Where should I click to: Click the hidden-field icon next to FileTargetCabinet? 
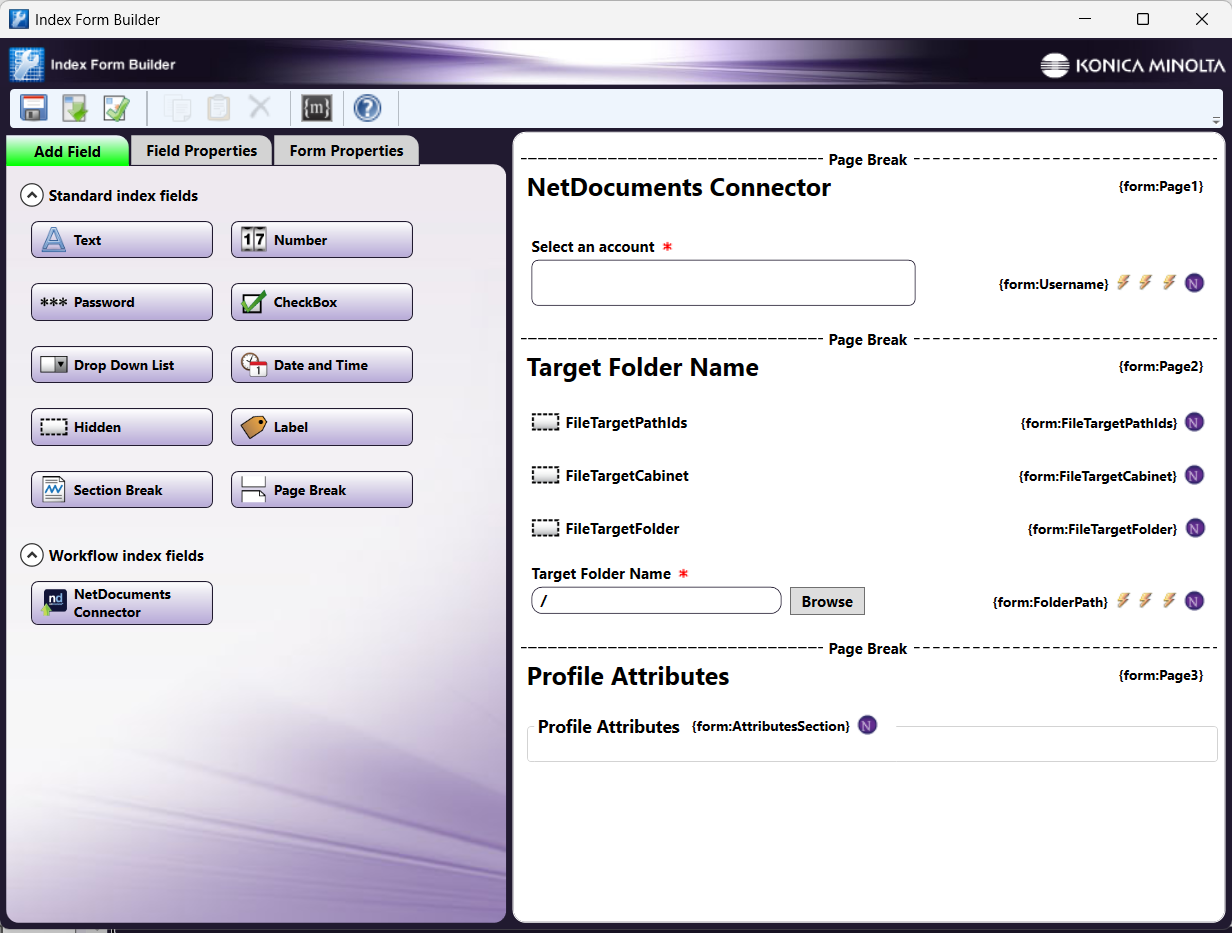[x=545, y=475]
